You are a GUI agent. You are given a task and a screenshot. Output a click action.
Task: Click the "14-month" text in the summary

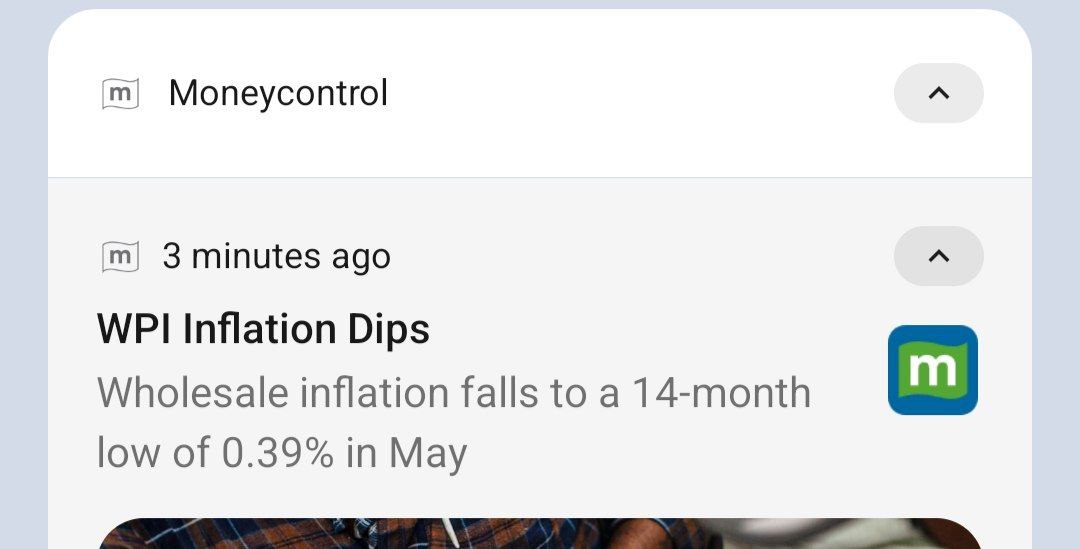click(720, 393)
